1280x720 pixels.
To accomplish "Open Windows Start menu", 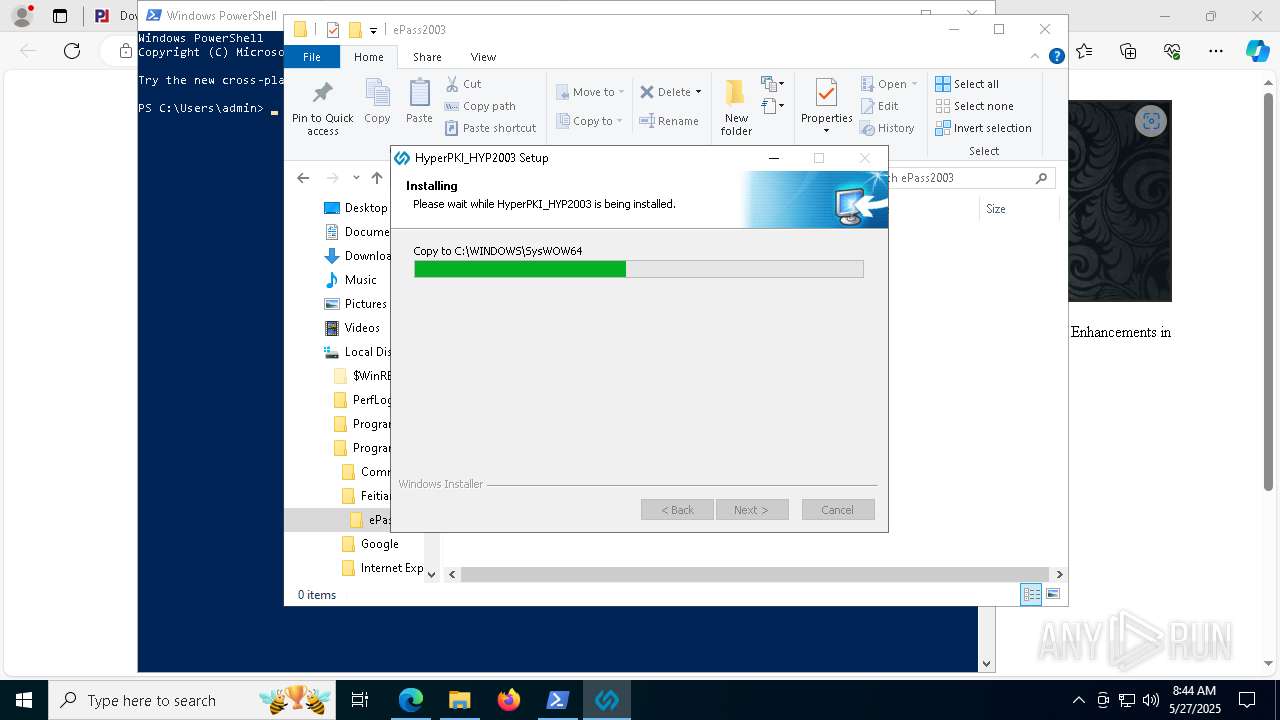I will 24,700.
